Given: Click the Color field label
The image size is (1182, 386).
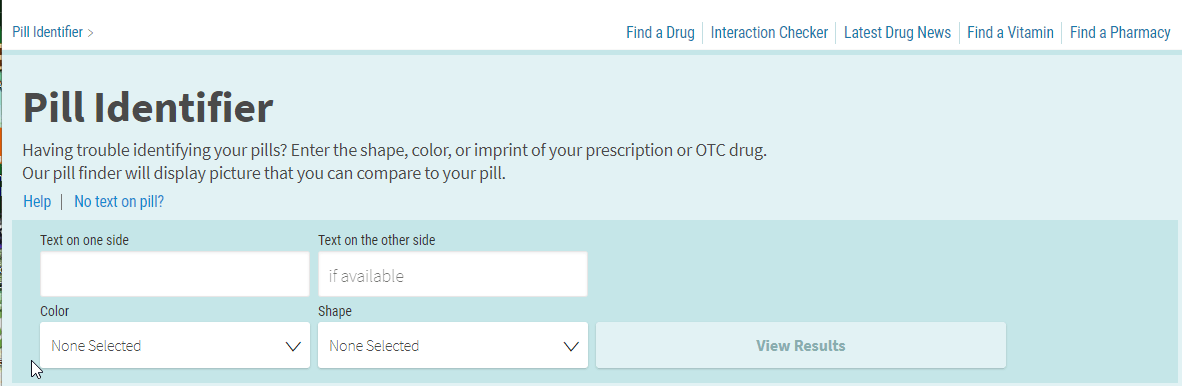Looking at the screenshot, I should click(x=55, y=311).
